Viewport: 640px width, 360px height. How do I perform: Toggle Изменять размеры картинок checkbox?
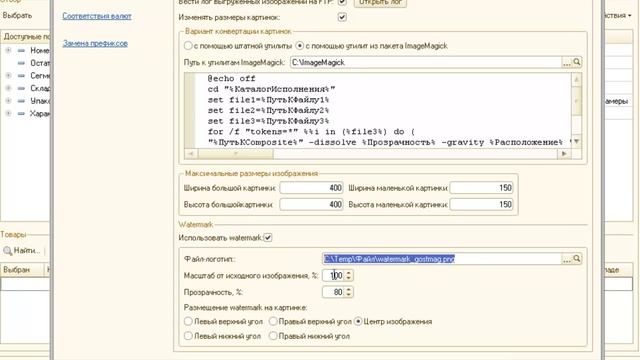[342, 17]
